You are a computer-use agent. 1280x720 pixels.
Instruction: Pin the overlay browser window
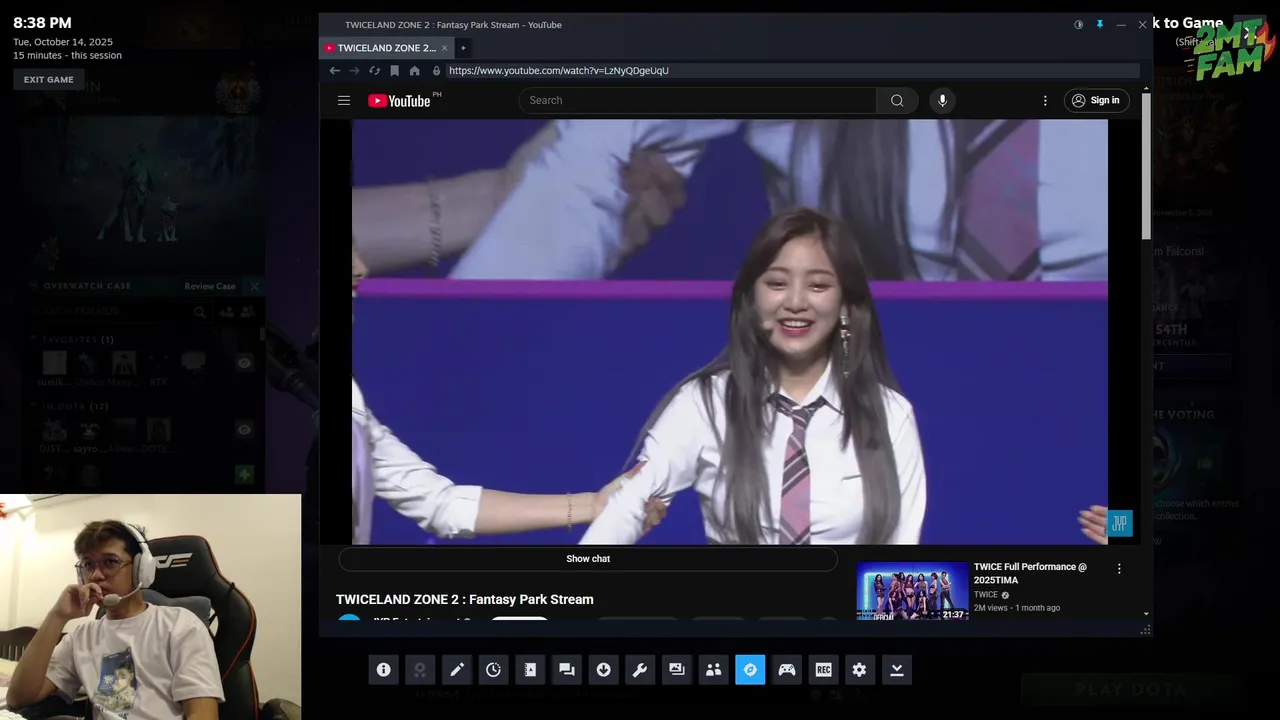pos(1099,25)
